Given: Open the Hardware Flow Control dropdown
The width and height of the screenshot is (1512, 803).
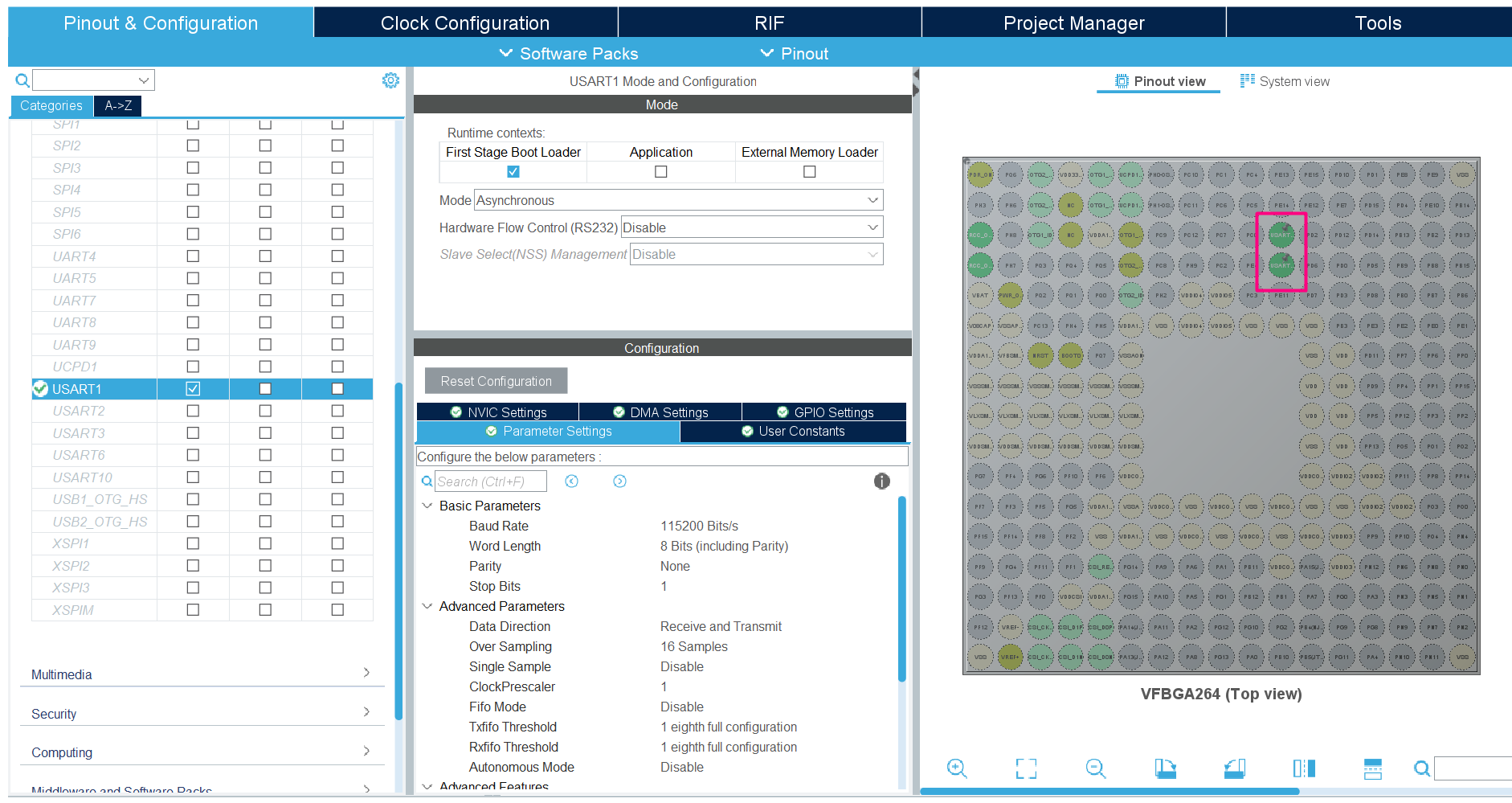Looking at the screenshot, I should tap(752, 227).
